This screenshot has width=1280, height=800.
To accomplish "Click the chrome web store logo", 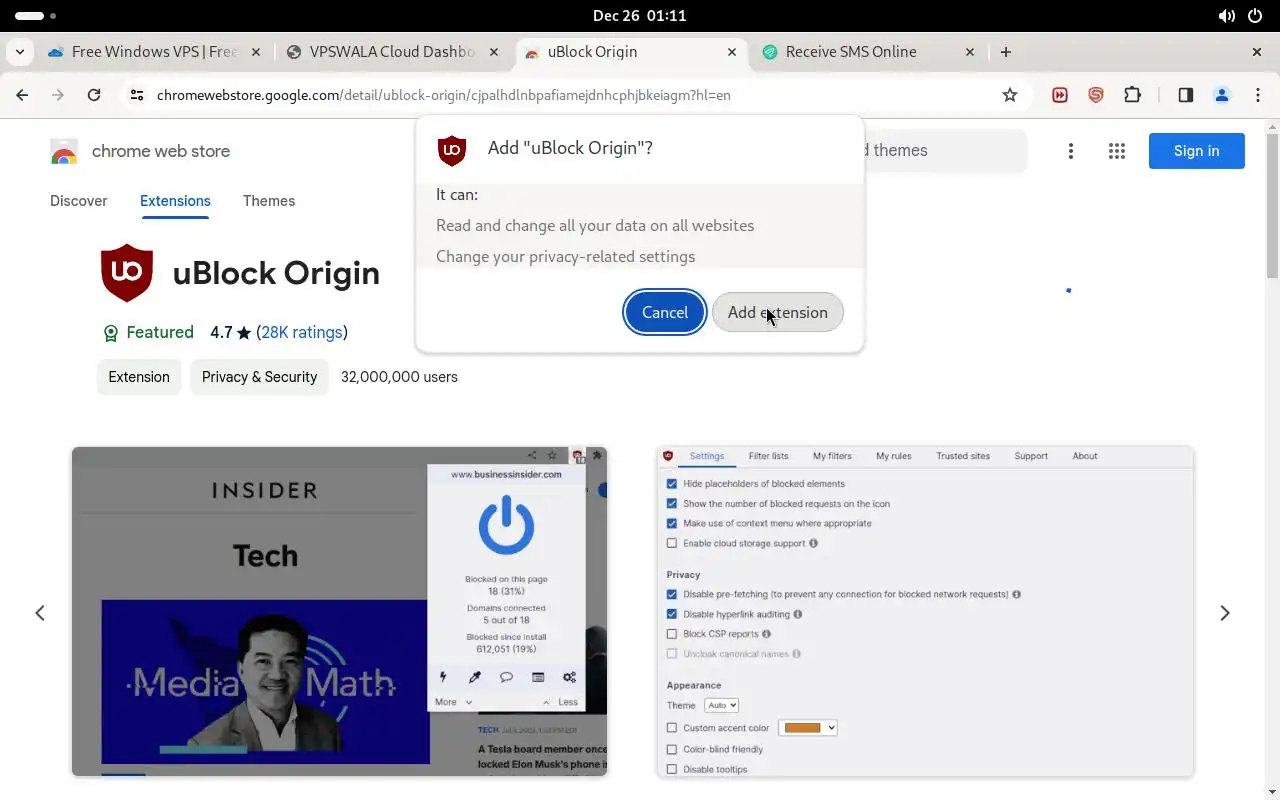I will pyautogui.click(x=140, y=151).
